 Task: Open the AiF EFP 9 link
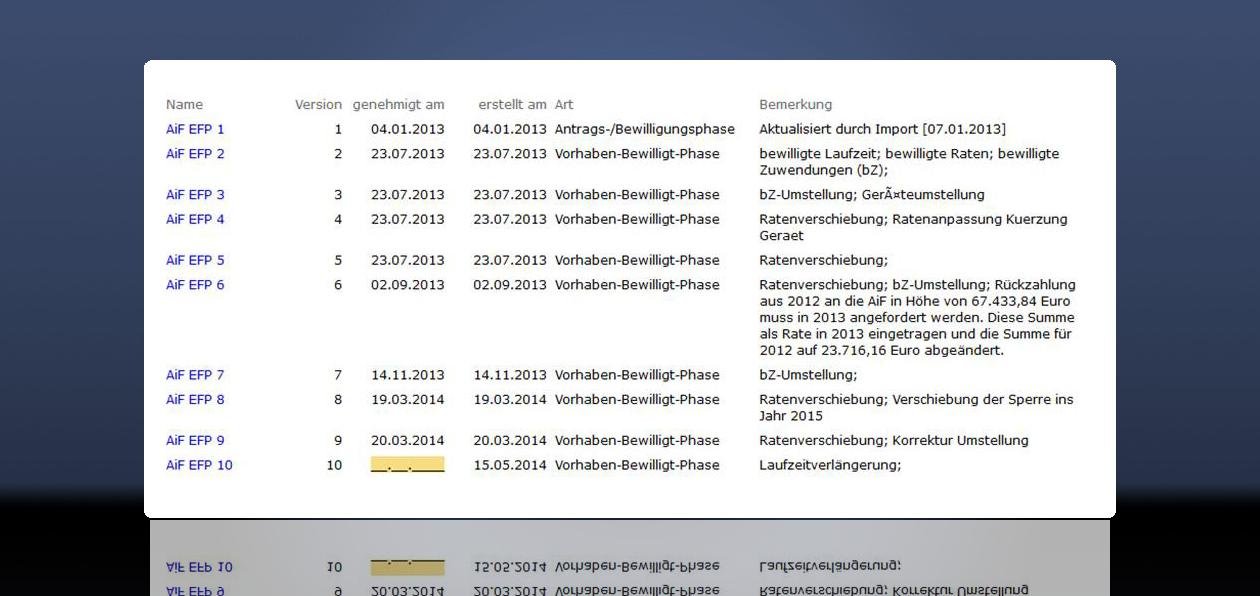195,440
